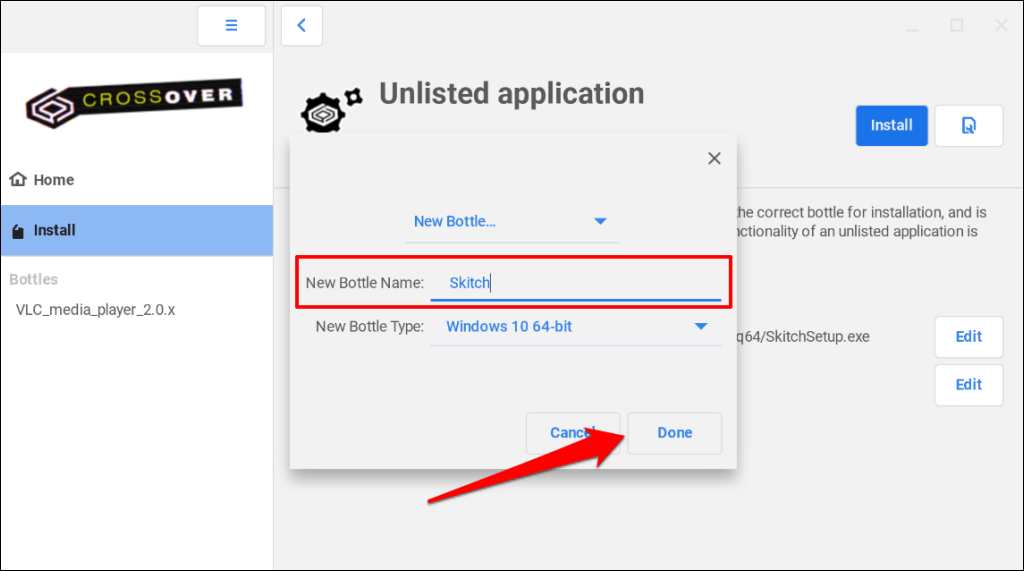Click the New Bottle Name: label

[x=364, y=283]
